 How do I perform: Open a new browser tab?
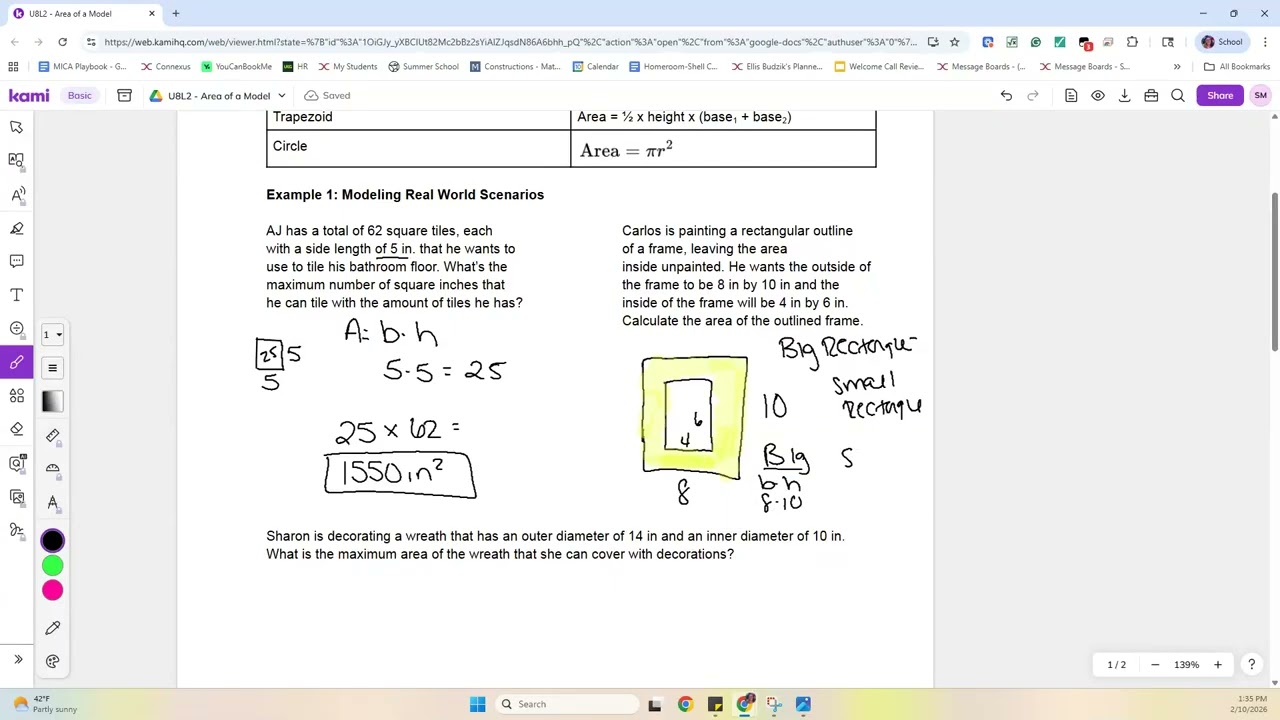(x=176, y=14)
